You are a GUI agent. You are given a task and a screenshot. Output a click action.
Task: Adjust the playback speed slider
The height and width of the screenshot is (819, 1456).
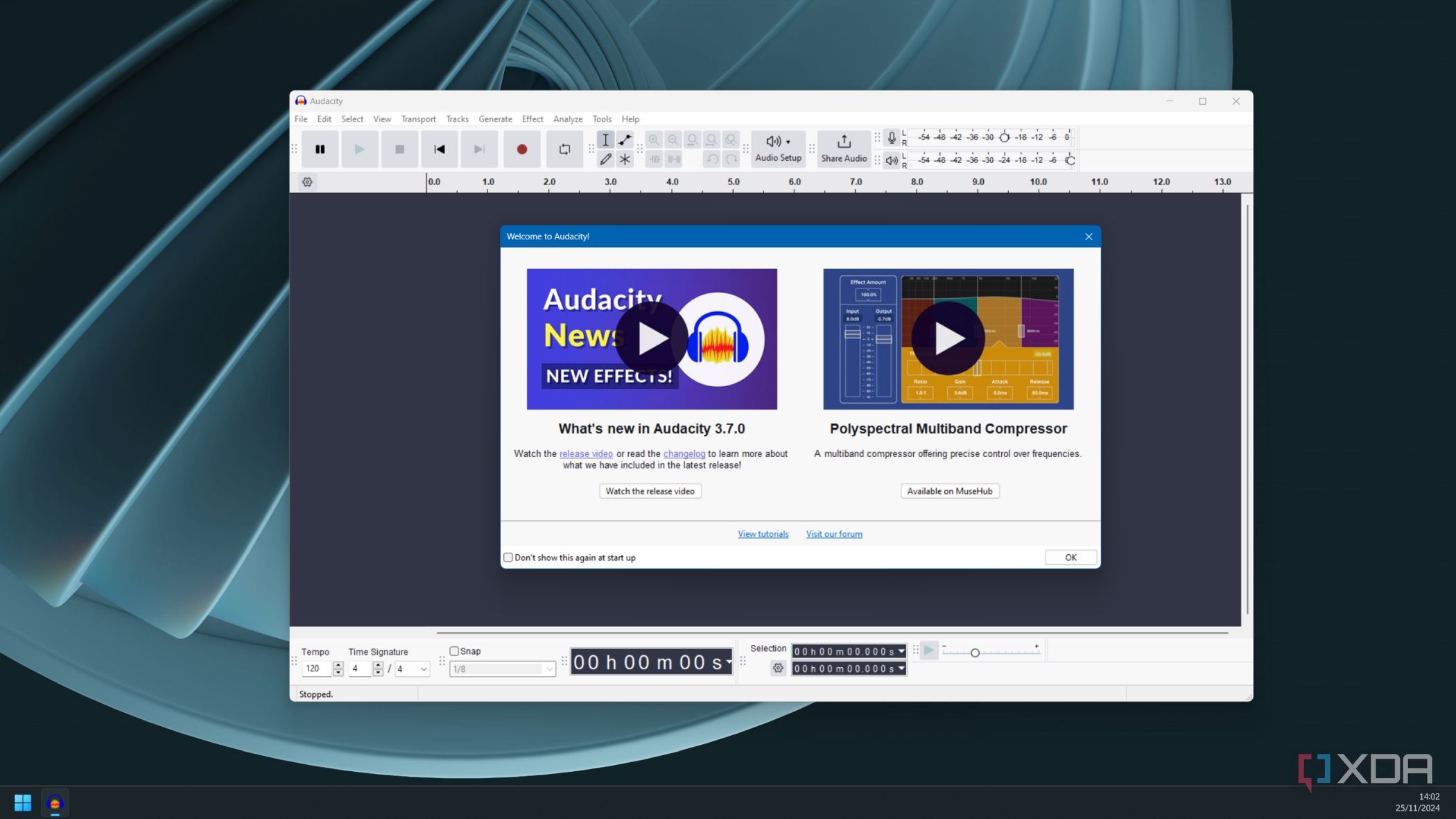pos(975,653)
